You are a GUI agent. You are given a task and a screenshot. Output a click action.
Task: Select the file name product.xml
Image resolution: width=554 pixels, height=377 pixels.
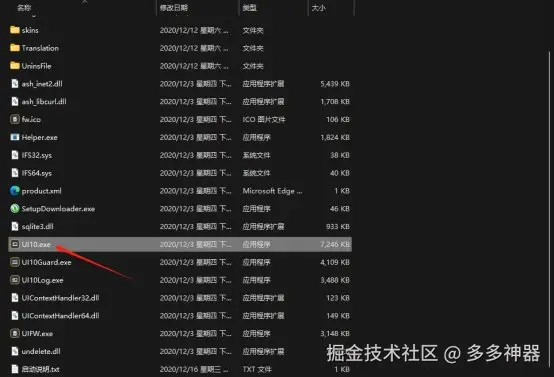click(41, 191)
